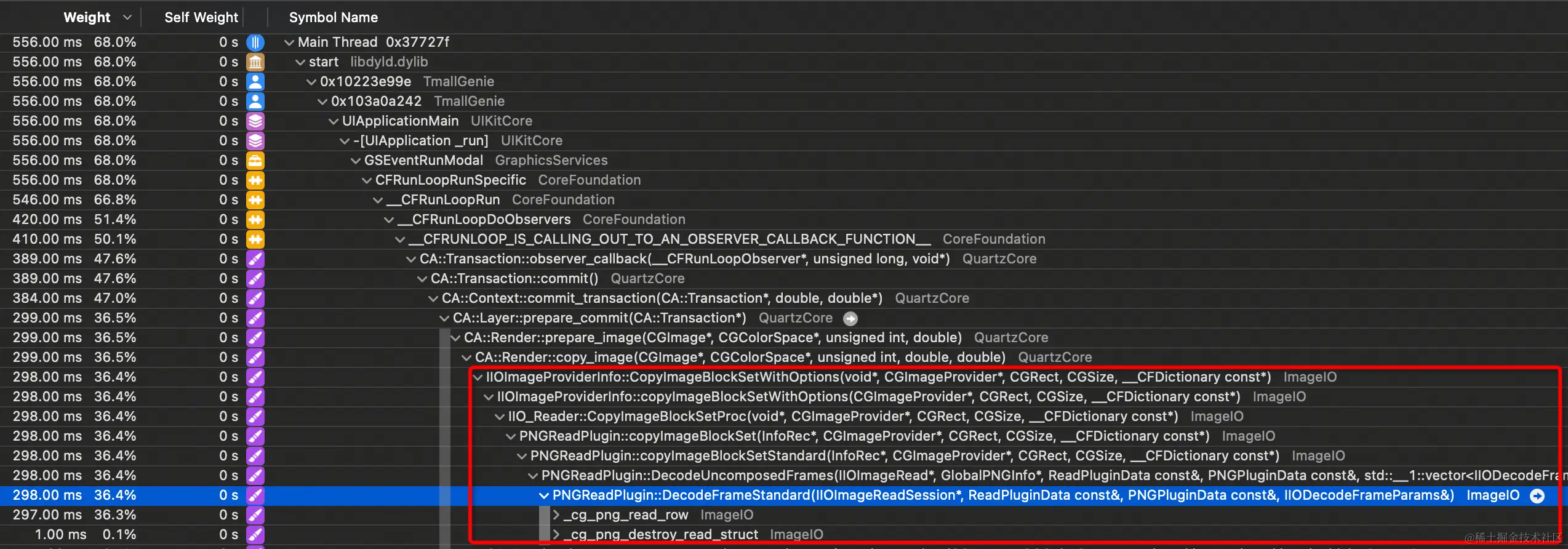Click the 420.00 ms weight value
The height and width of the screenshot is (549, 1568).
(x=47, y=220)
